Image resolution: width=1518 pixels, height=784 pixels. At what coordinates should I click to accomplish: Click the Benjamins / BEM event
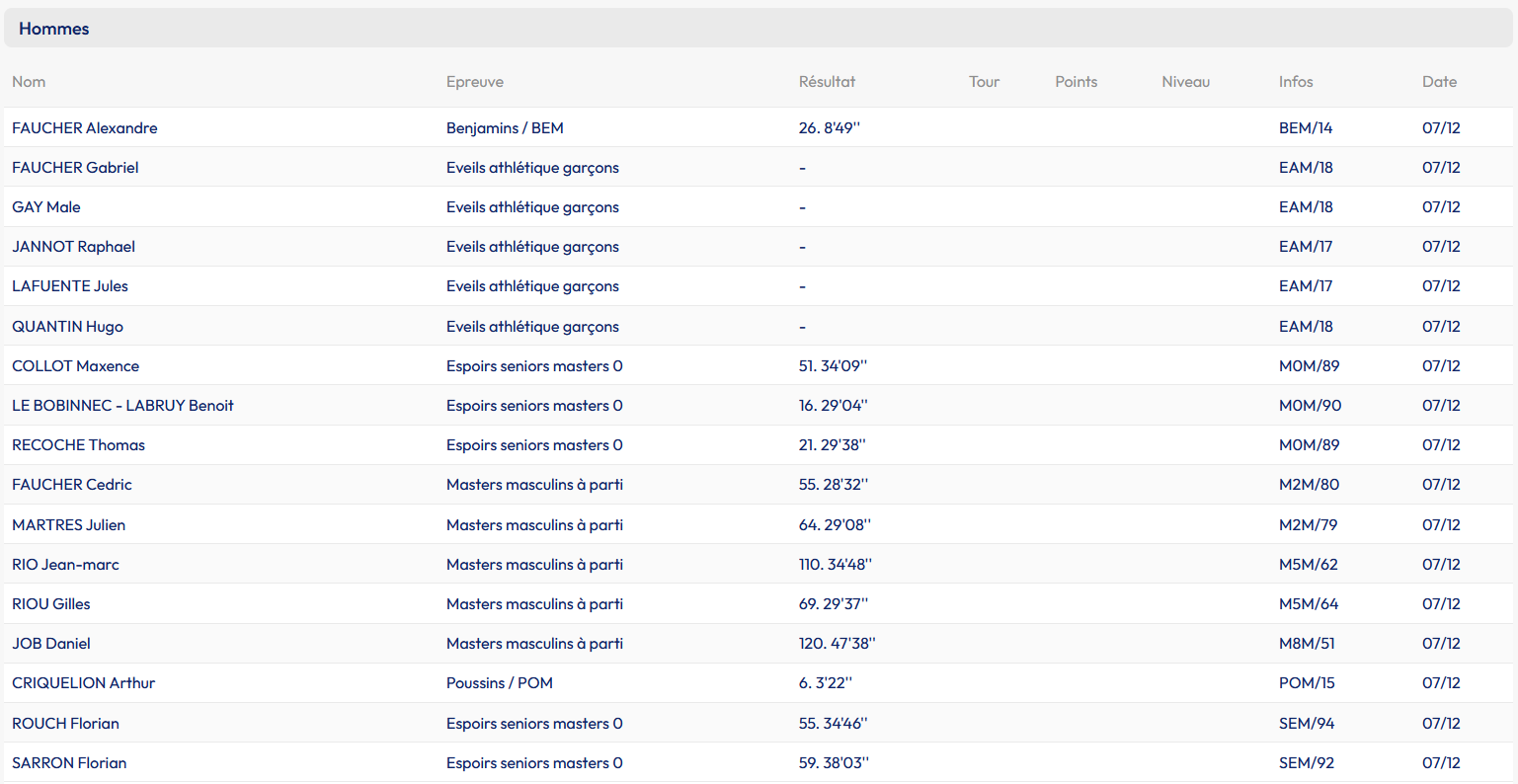pyautogui.click(x=505, y=128)
